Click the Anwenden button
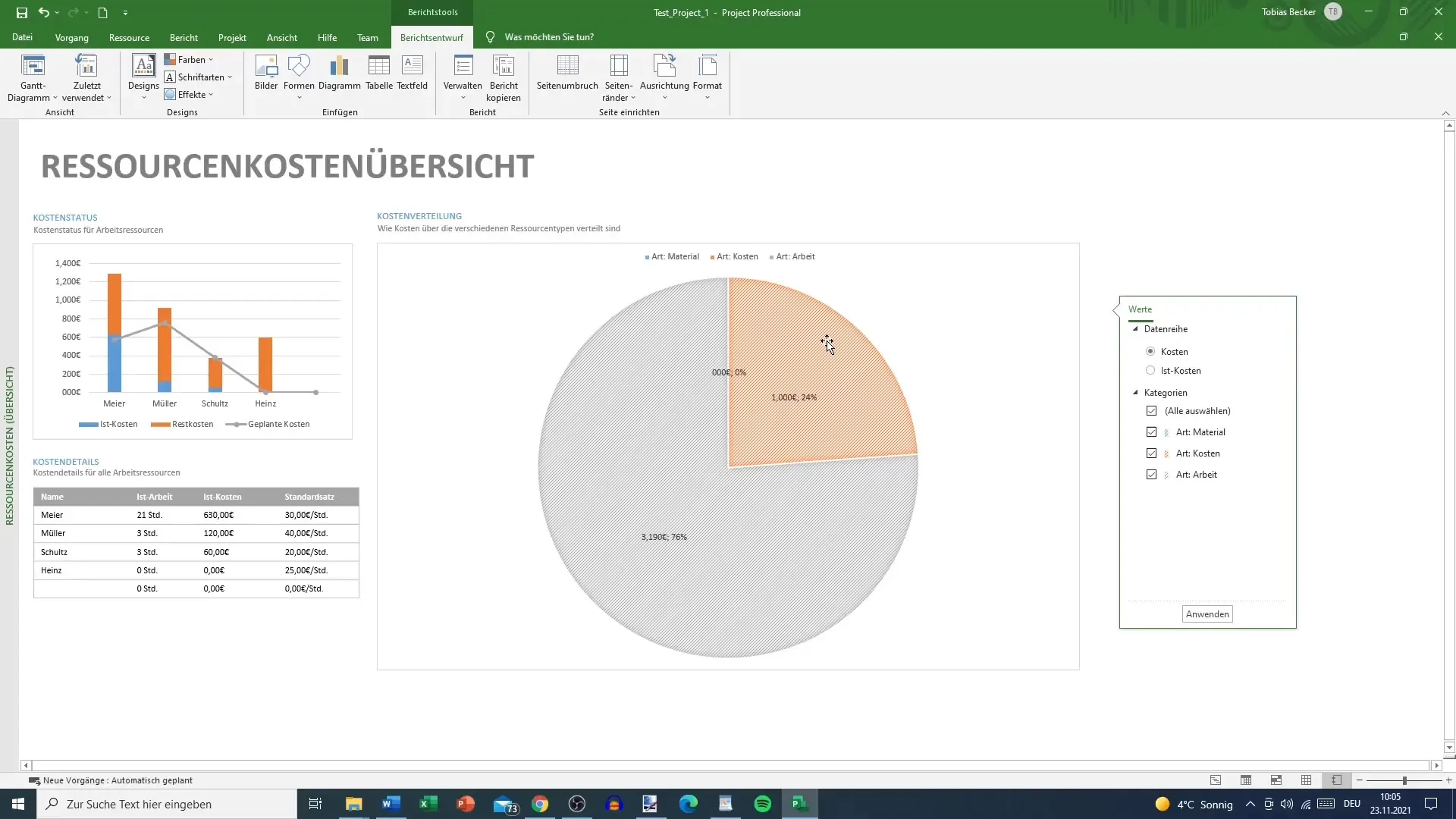This screenshot has height=819, width=1456. tap(1207, 614)
